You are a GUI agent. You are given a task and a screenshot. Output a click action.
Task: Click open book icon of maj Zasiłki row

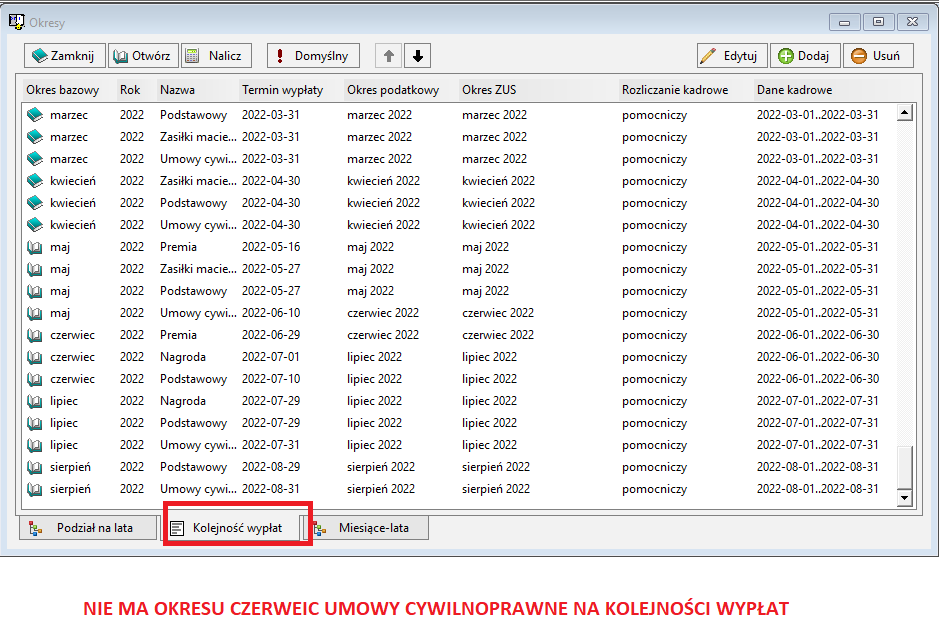pos(35,269)
